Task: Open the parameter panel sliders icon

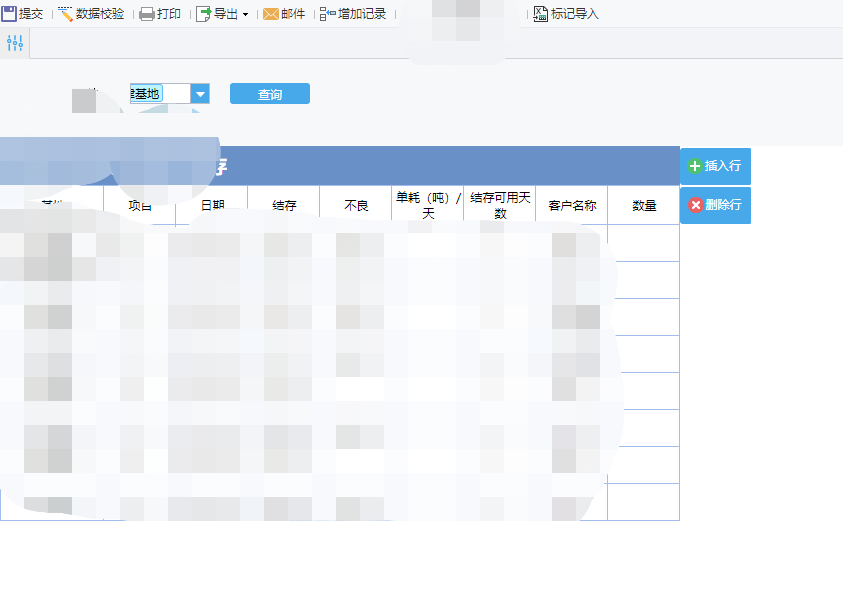Action: tap(15, 43)
